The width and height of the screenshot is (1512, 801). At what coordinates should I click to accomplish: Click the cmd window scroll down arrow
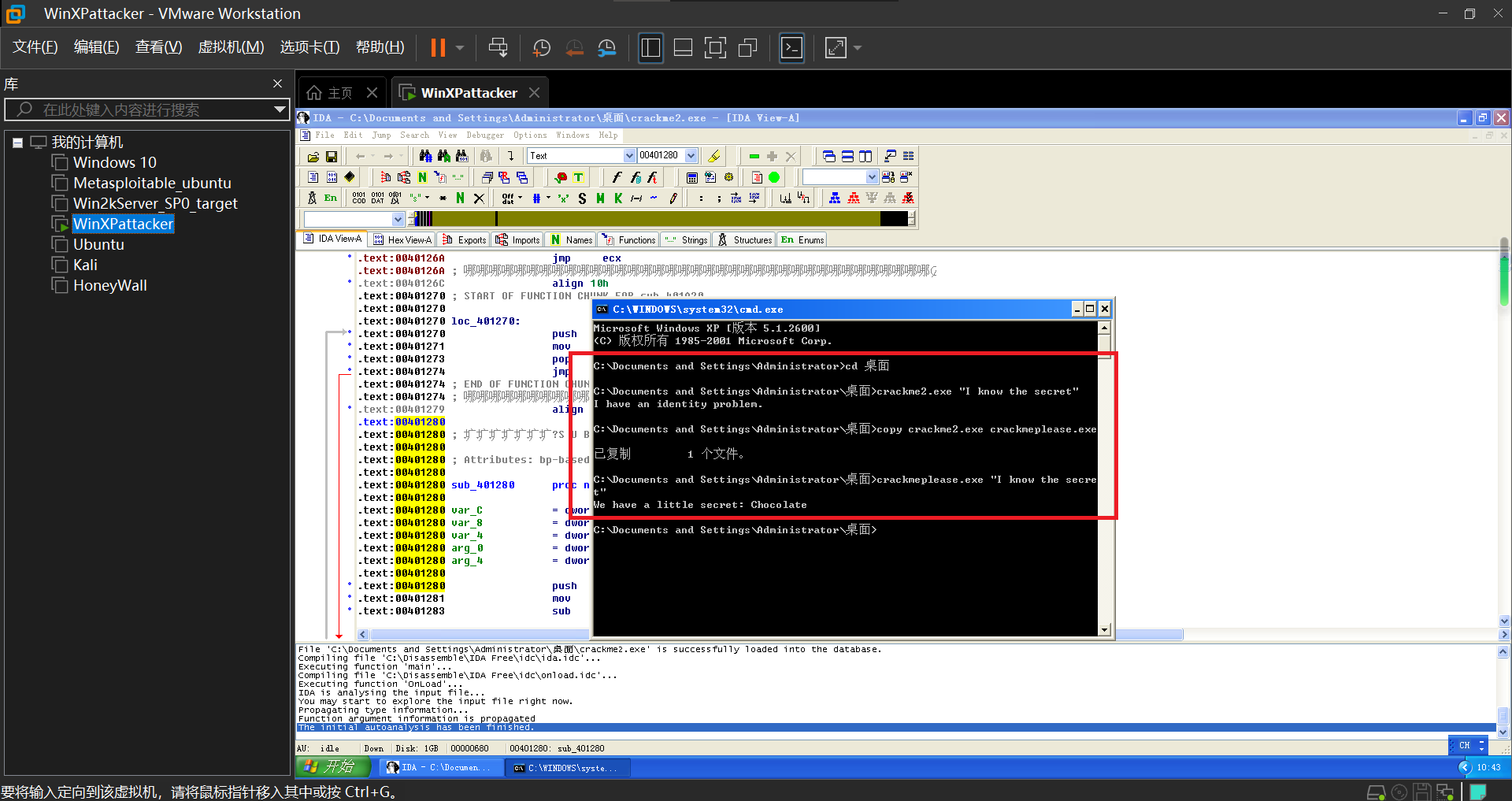pyautogui.click(x=1104, y=629)
